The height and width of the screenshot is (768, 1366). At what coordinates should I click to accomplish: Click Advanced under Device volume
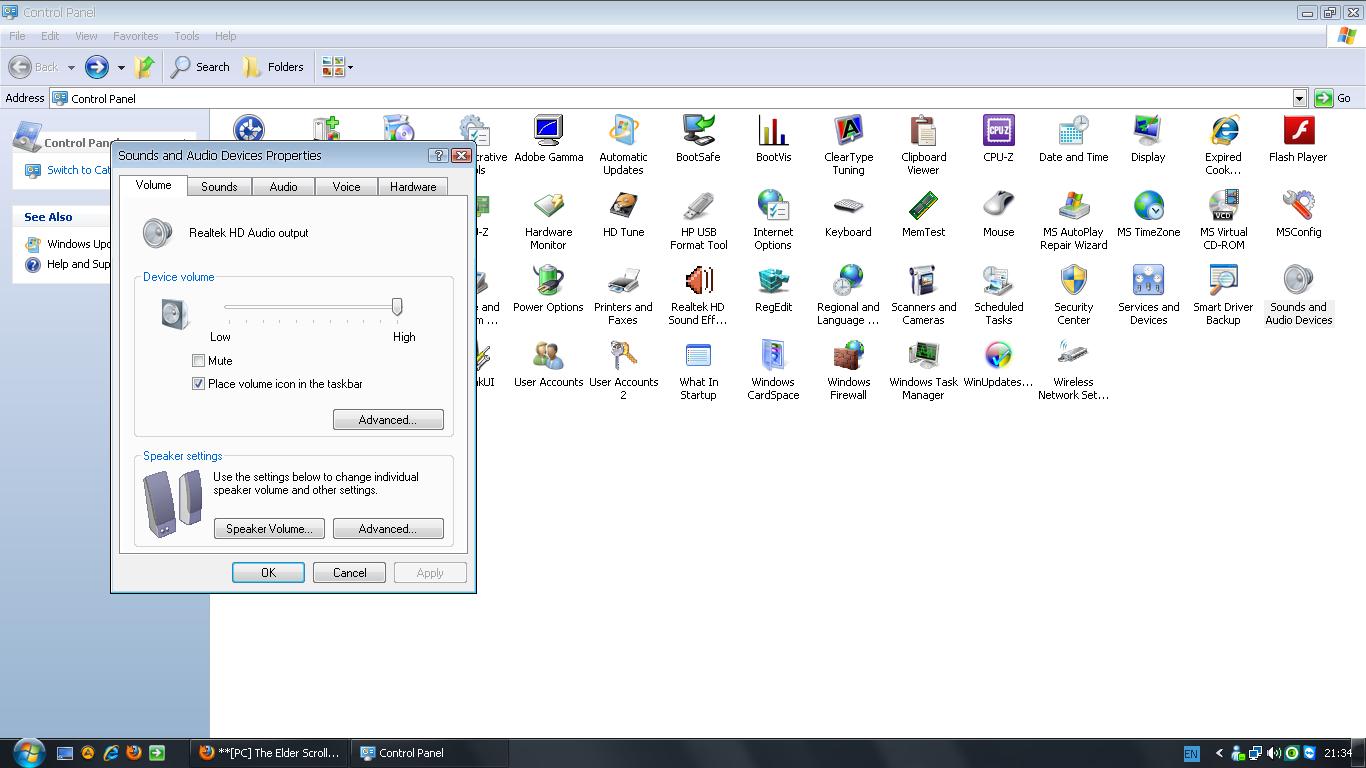(388, 420)
